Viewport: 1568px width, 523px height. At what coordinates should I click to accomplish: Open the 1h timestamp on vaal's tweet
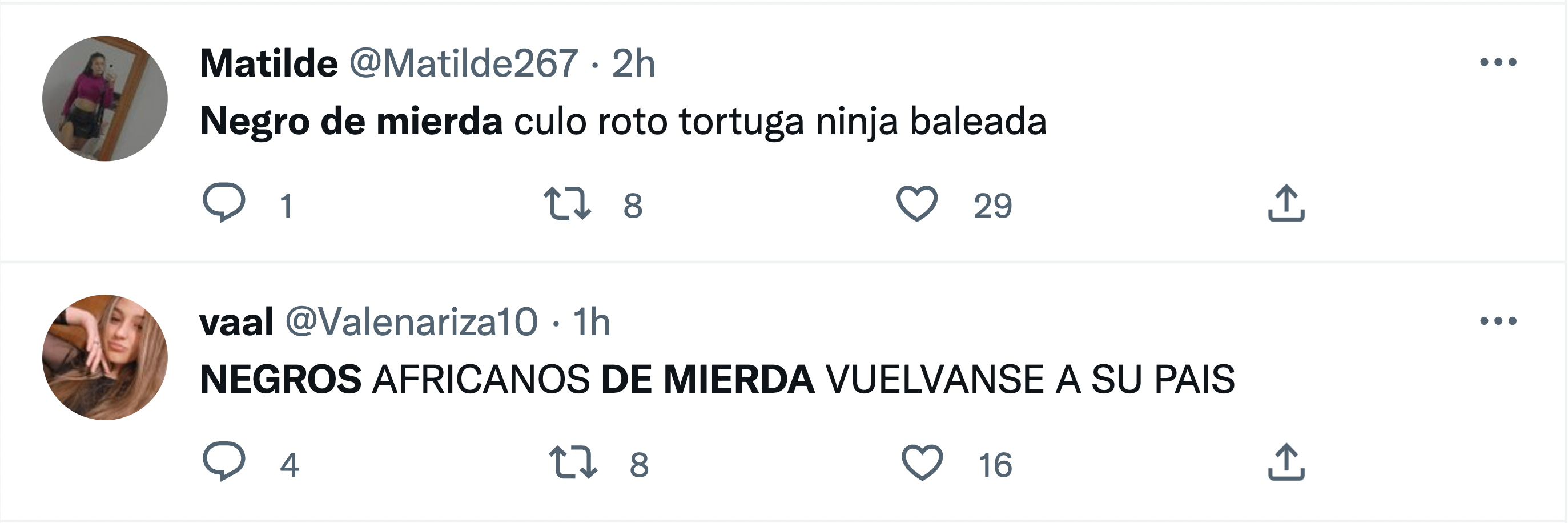pyautogui.click(x=591, y=322)
